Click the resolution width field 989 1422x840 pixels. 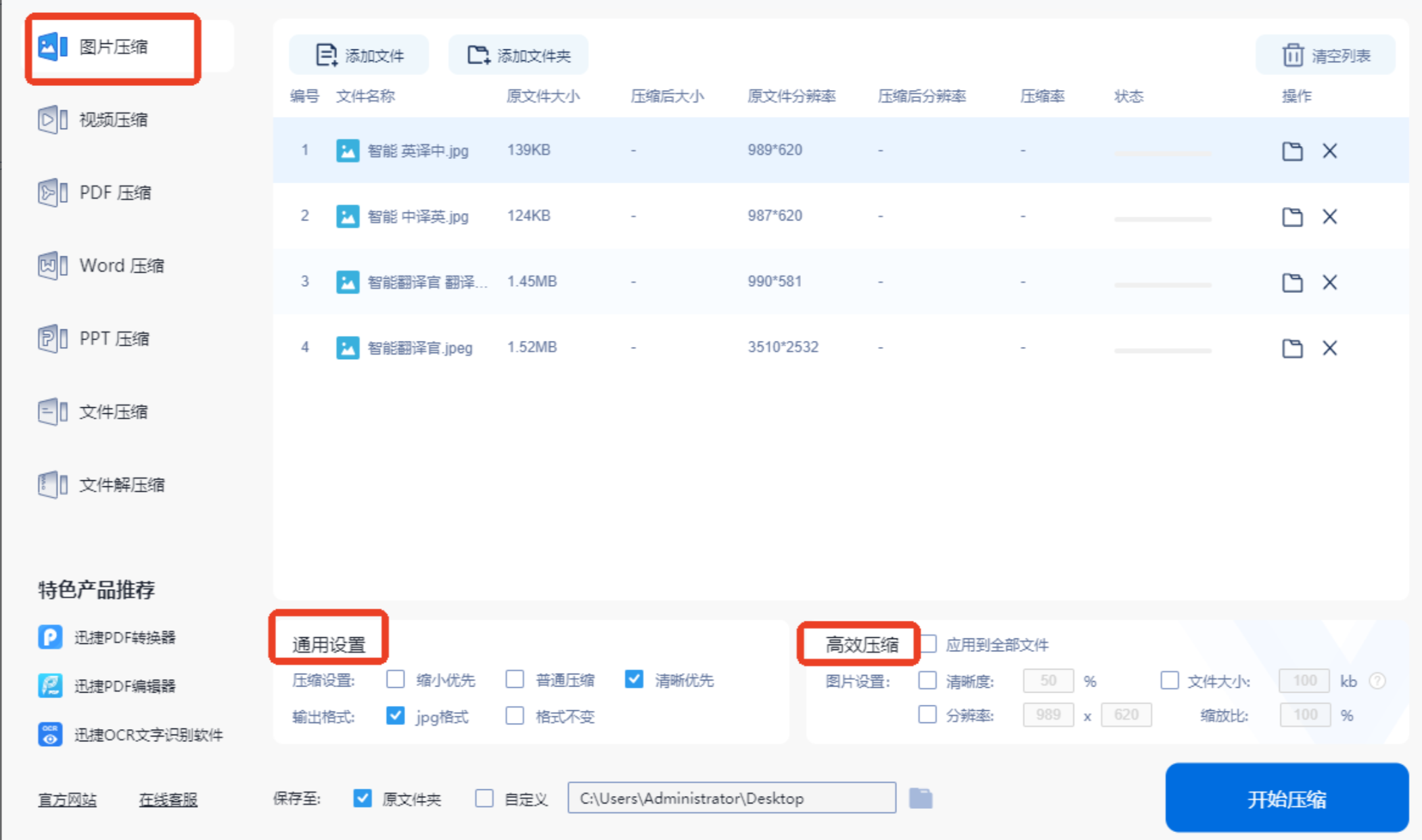point(1048,715)
